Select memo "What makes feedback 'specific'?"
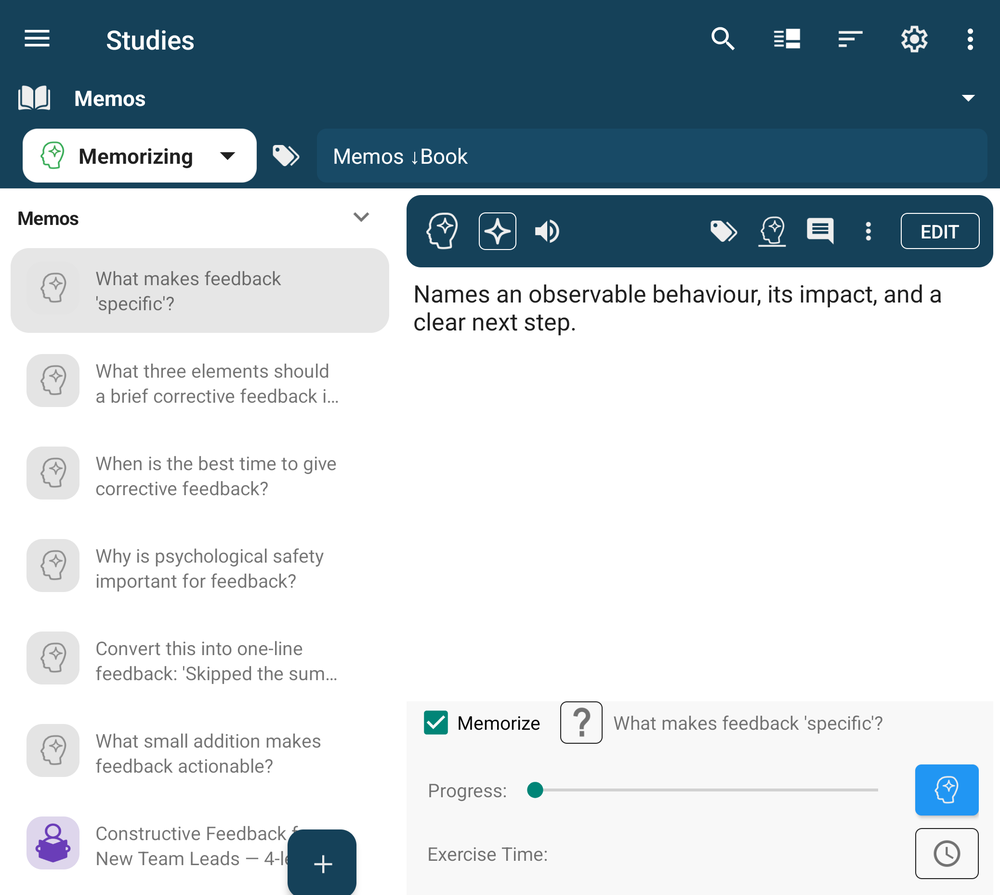Image resolution: width=1000 pixels, height=895 pixels. [200, 290]
